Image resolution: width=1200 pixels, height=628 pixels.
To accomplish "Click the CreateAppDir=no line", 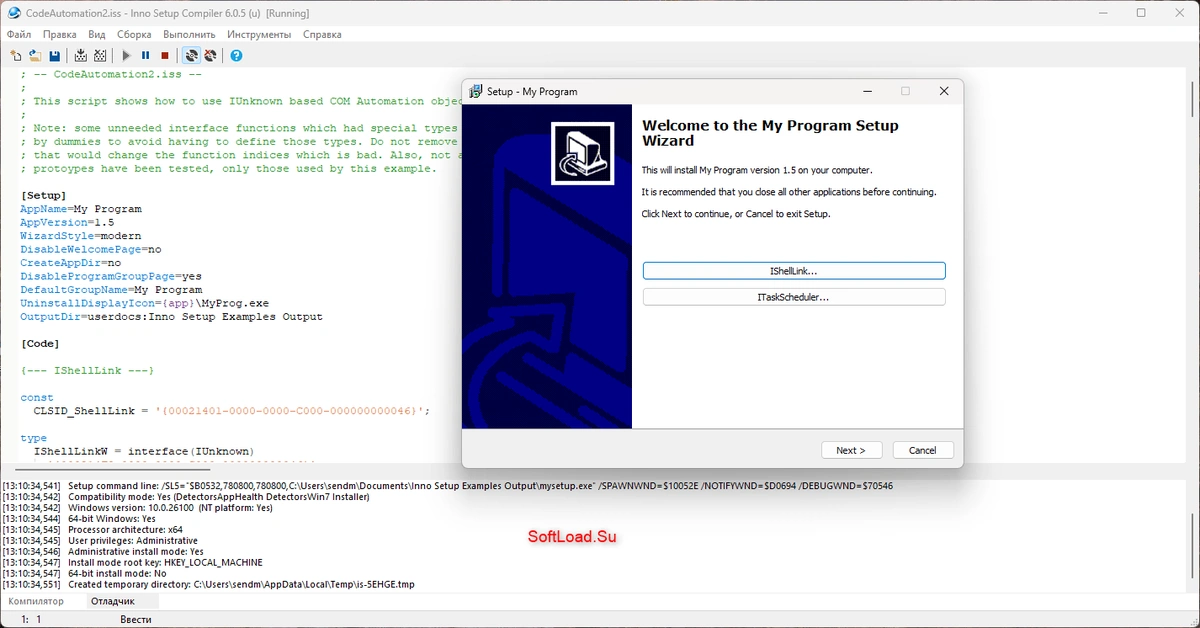I will click(x=71, y=263).
